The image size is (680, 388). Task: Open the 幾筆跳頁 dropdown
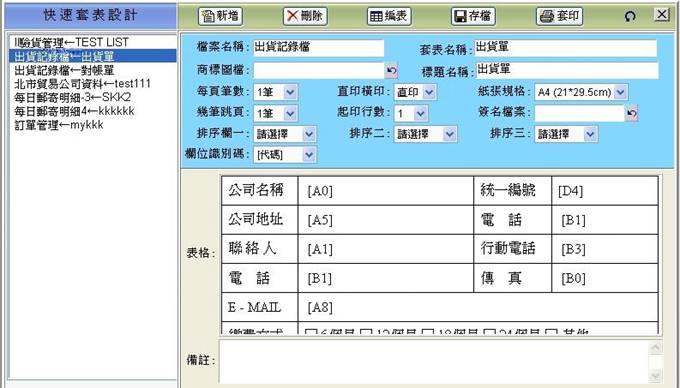point(275,114)
